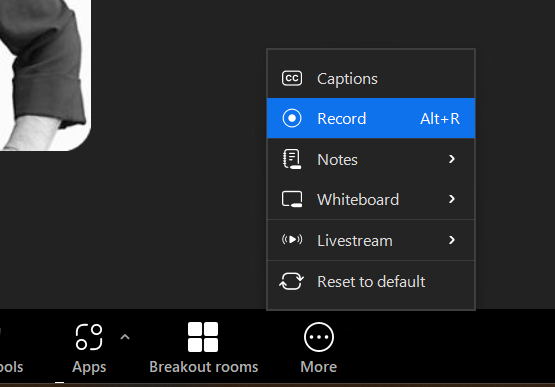
Task: Click the More label in toolbar
Action: pos(319,367)
